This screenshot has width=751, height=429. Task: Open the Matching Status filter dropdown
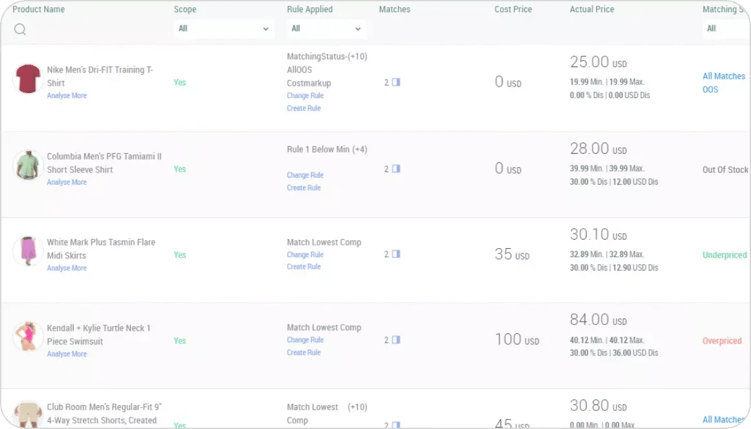(x=726, y=29)
